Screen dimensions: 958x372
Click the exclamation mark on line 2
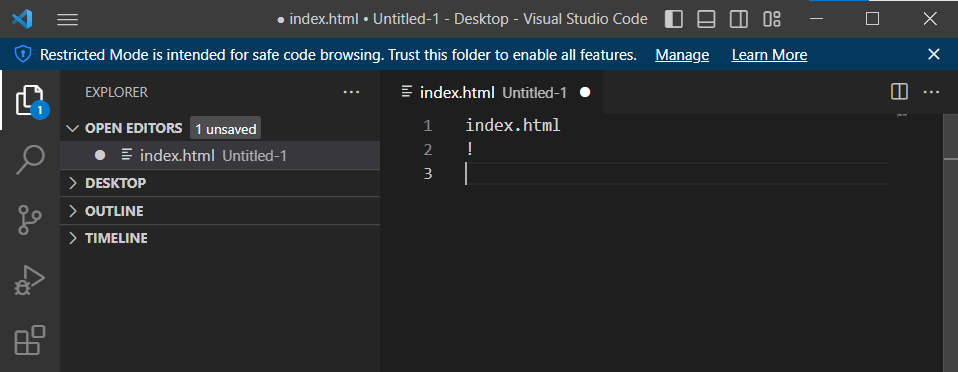(x=470, y=150)
